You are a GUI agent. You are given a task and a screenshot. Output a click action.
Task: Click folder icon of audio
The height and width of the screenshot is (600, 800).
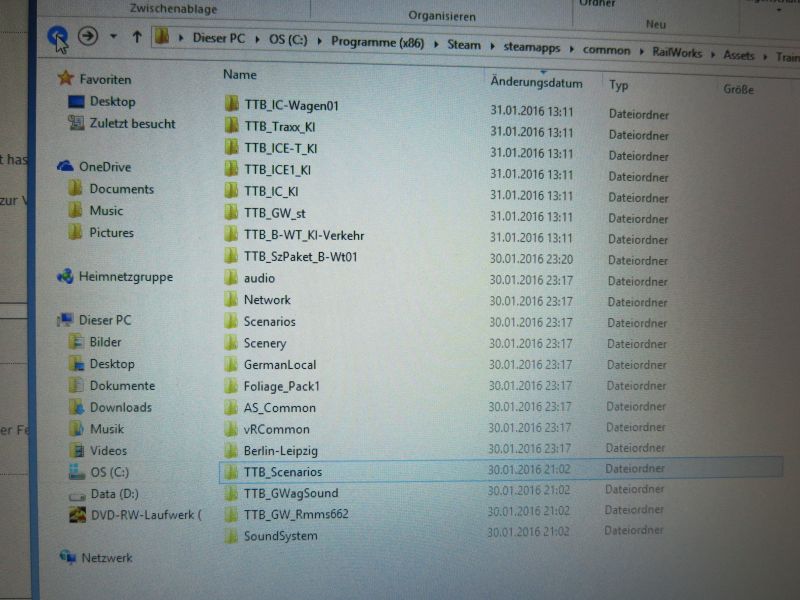(231, 277)
